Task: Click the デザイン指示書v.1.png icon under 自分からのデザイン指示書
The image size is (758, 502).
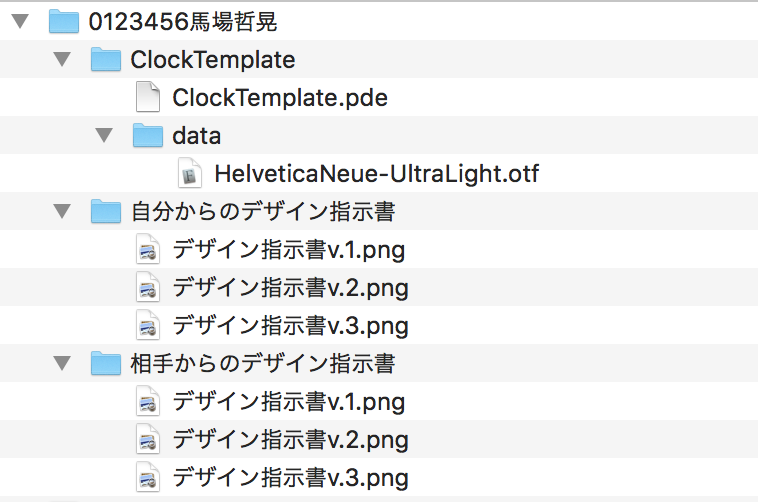Action: pos(147,250)
